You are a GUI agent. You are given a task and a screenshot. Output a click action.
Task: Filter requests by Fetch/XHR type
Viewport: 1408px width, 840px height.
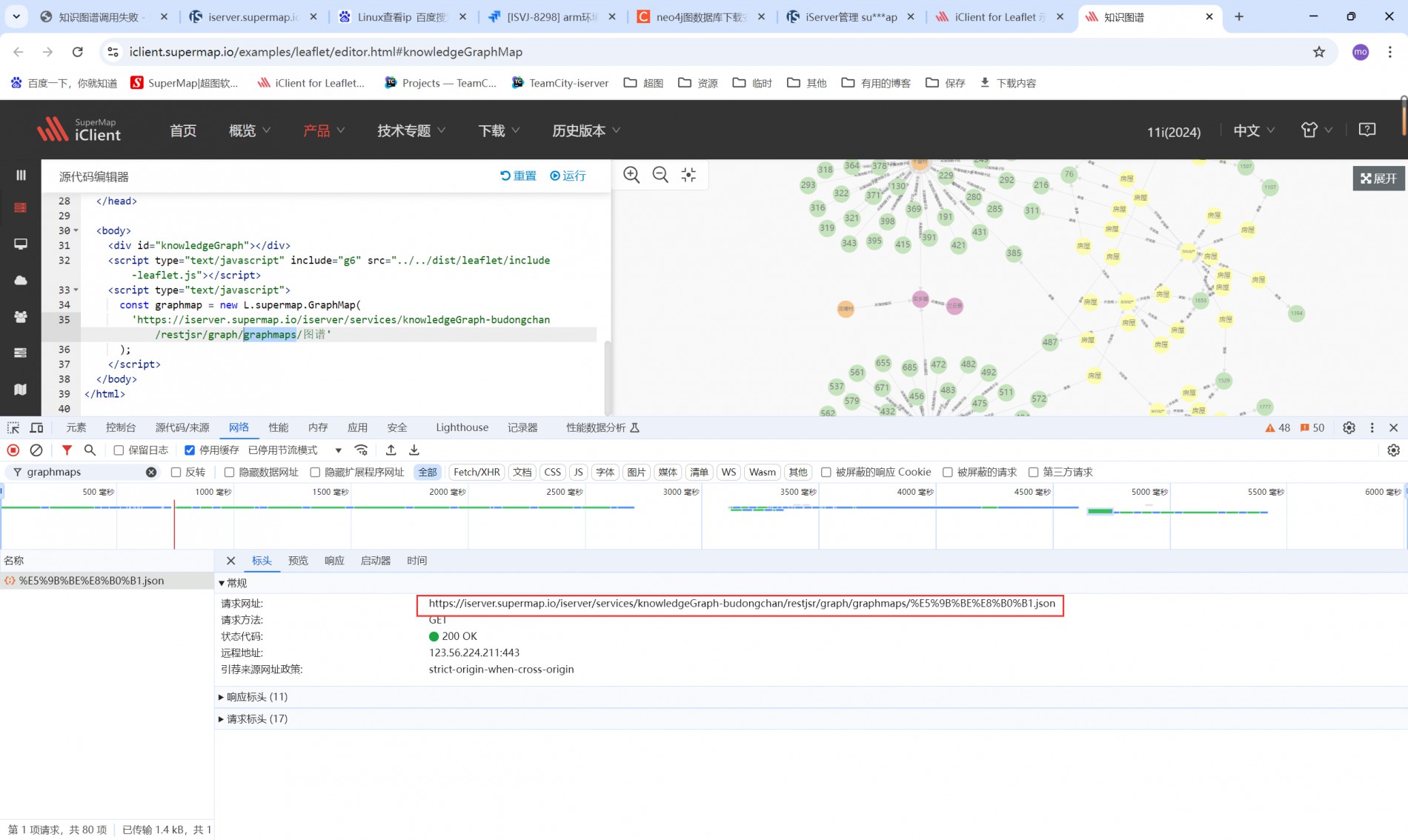click(476, 472)
